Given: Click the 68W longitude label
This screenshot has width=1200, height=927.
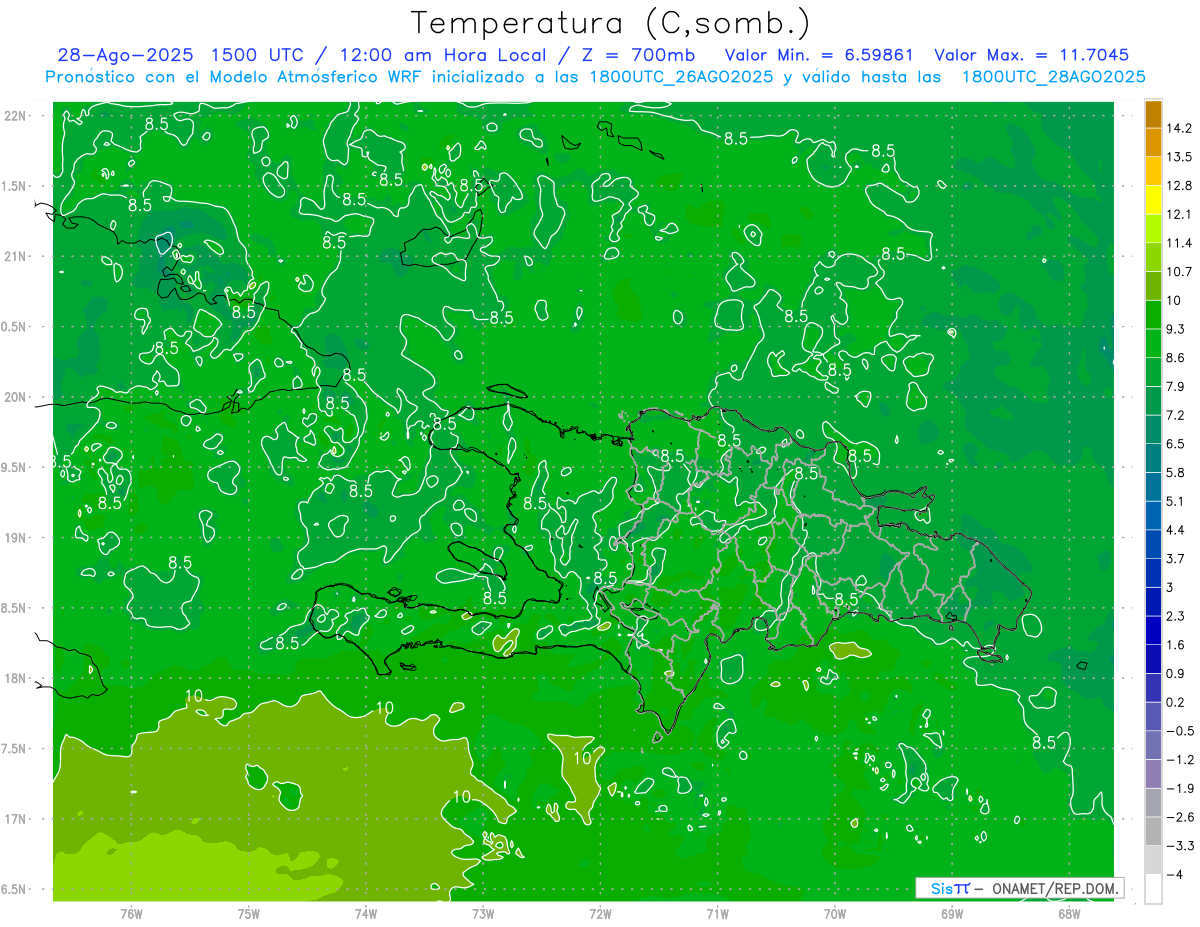Looking at the screenshot, I should (1068, 913).
